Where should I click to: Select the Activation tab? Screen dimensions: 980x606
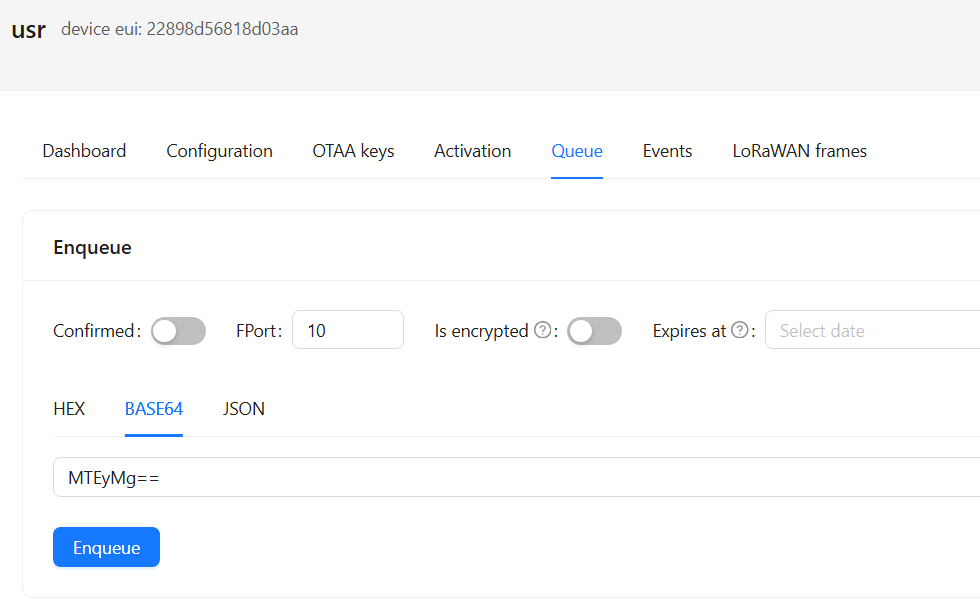click(472, 151)
